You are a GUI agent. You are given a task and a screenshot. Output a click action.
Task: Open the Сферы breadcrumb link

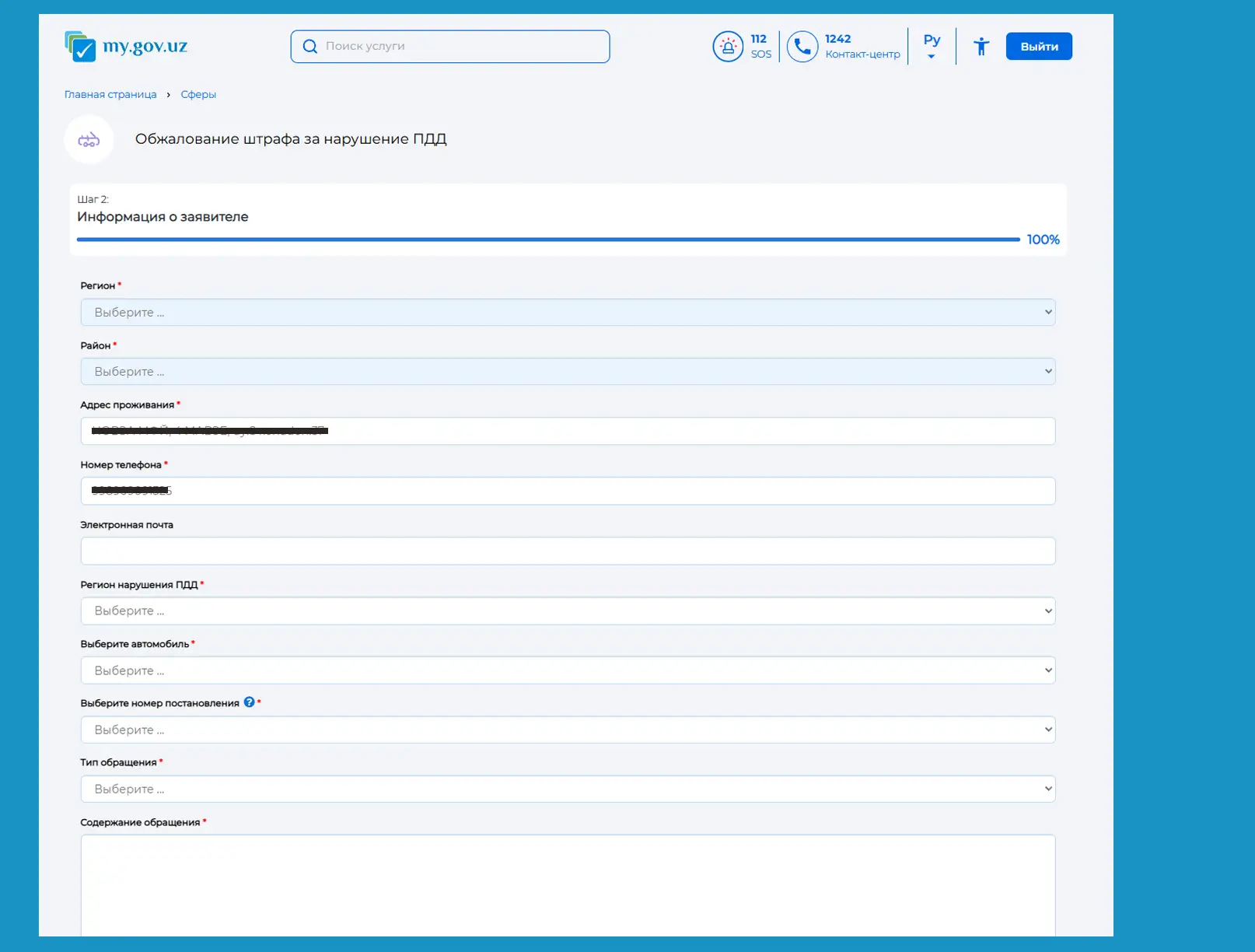coord(198,94)
